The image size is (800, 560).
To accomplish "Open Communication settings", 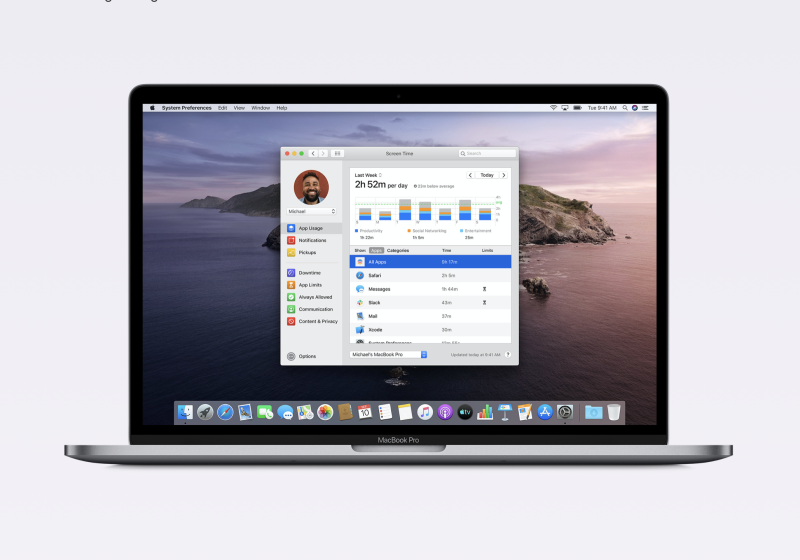I will pyautogui.click(x=315, y=309).
